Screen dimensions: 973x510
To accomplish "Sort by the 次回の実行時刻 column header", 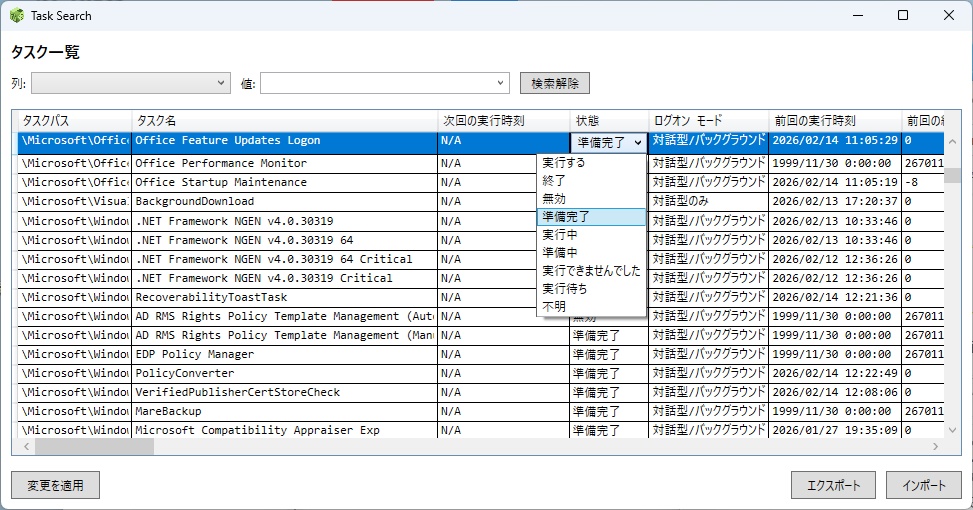I will point(503,121).
